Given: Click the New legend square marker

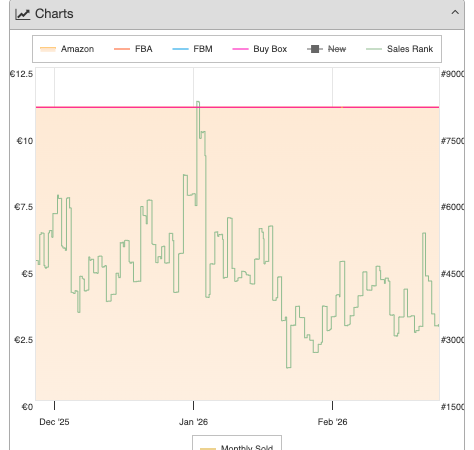Looking at the screenshot, I should [x=315, y=49].
